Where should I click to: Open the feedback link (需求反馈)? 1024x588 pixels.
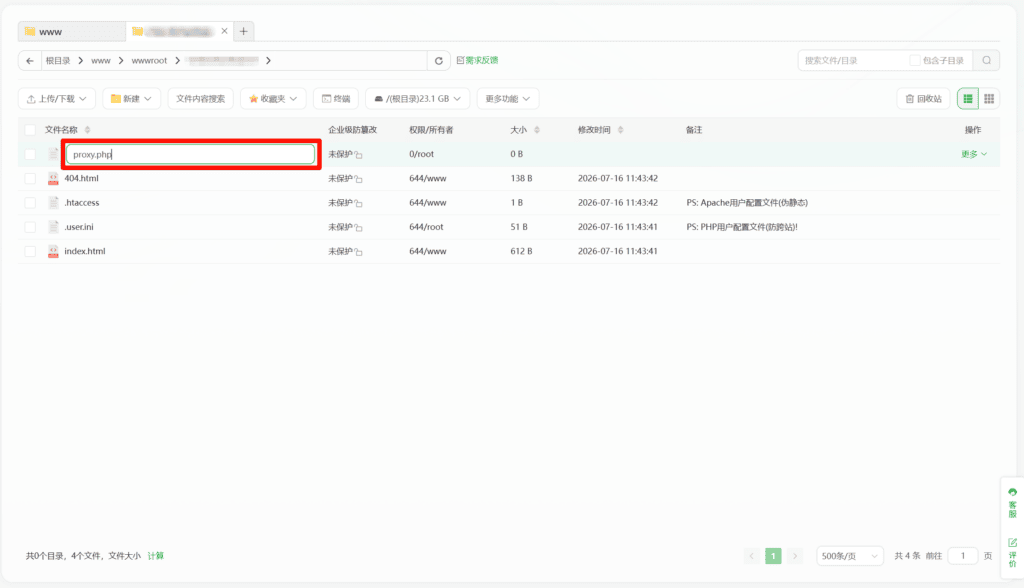pyautogui.click(x=477, y=60)
